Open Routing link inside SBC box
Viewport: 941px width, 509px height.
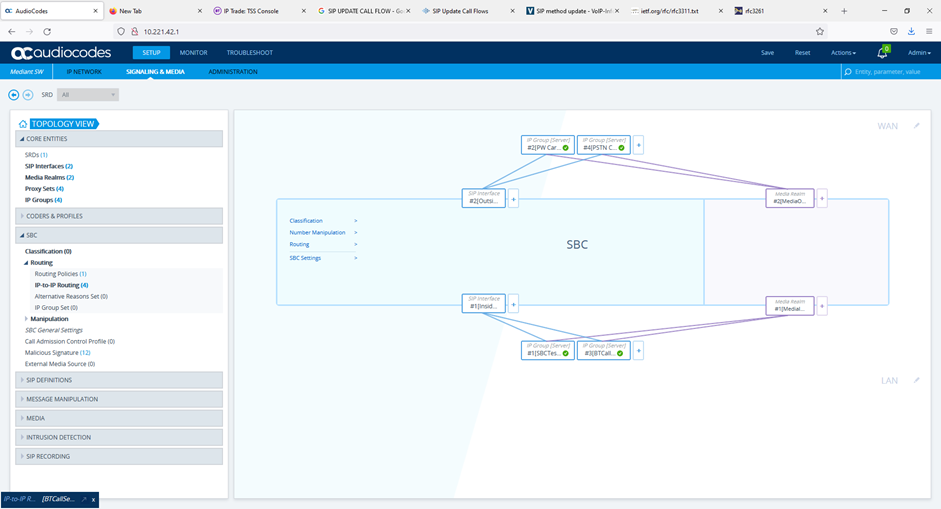pyautogui.click(x=299, y=244)
